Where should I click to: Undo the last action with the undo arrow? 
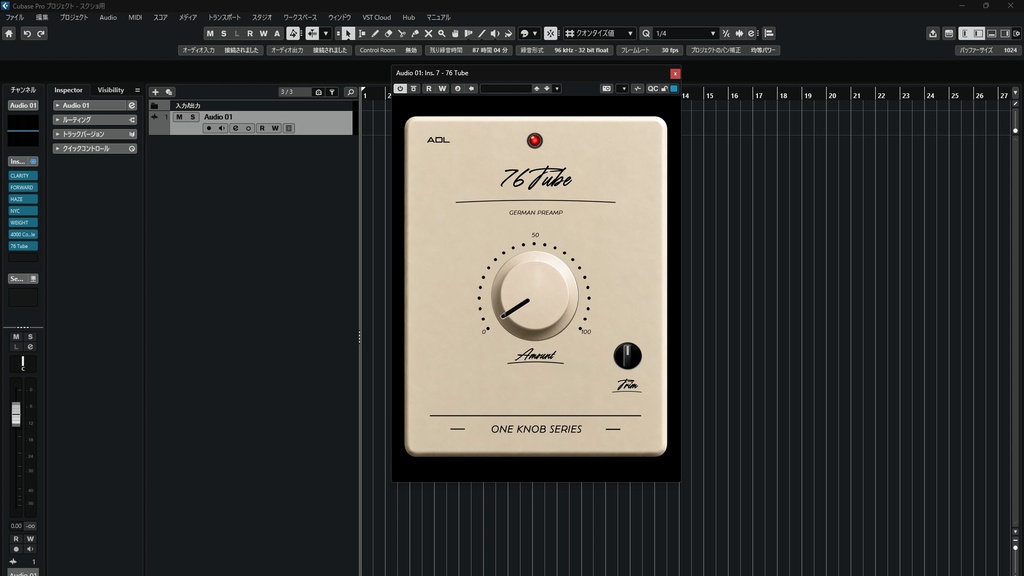pos(27,33)
